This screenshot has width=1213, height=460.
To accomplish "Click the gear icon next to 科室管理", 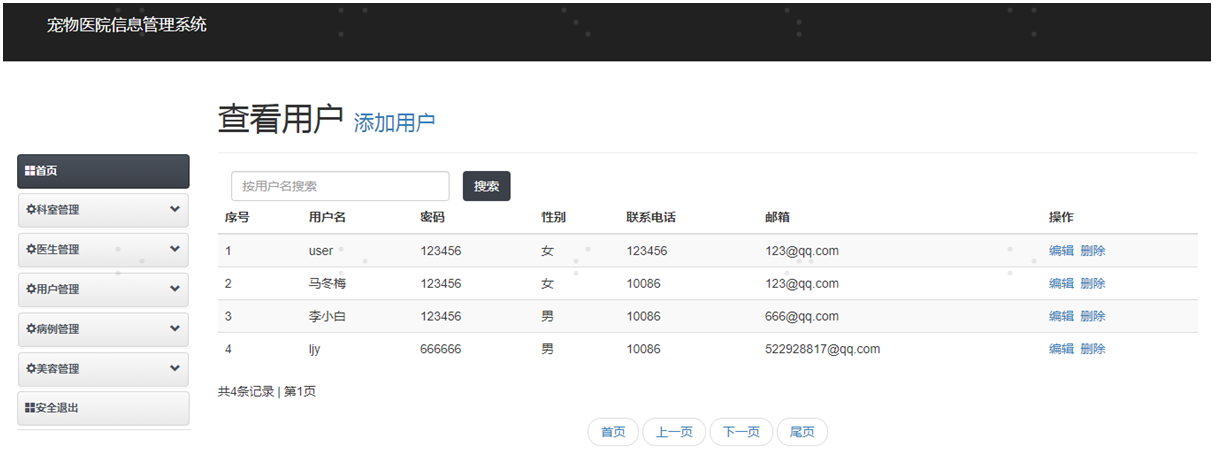I will pyautogui.click(x=31, y=210).
